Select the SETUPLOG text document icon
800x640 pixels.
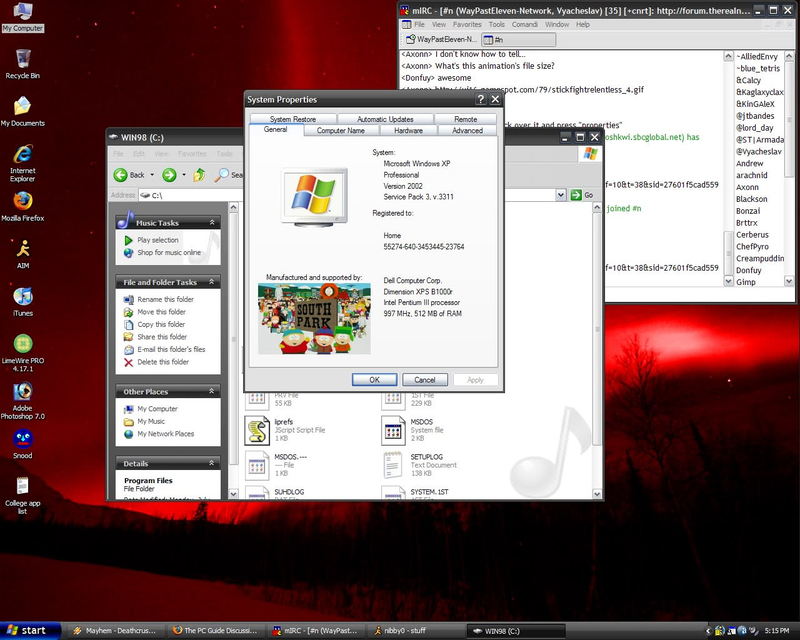(393, 464)
